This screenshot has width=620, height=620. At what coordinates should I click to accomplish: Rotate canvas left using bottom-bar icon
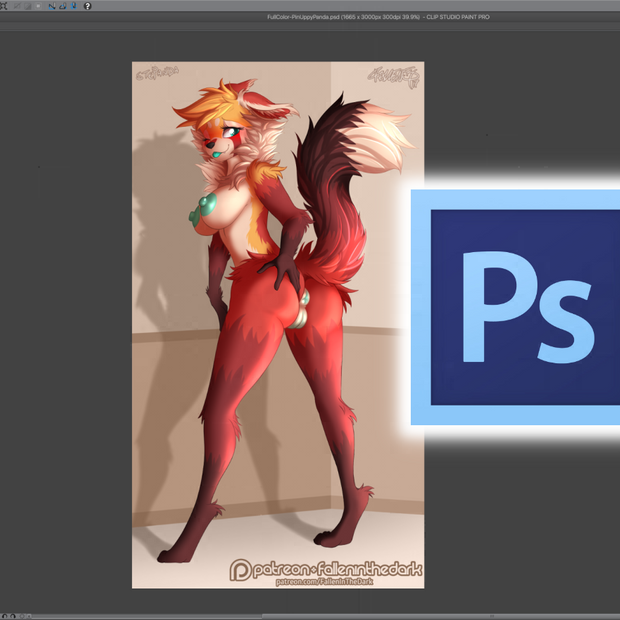point(5,616)
